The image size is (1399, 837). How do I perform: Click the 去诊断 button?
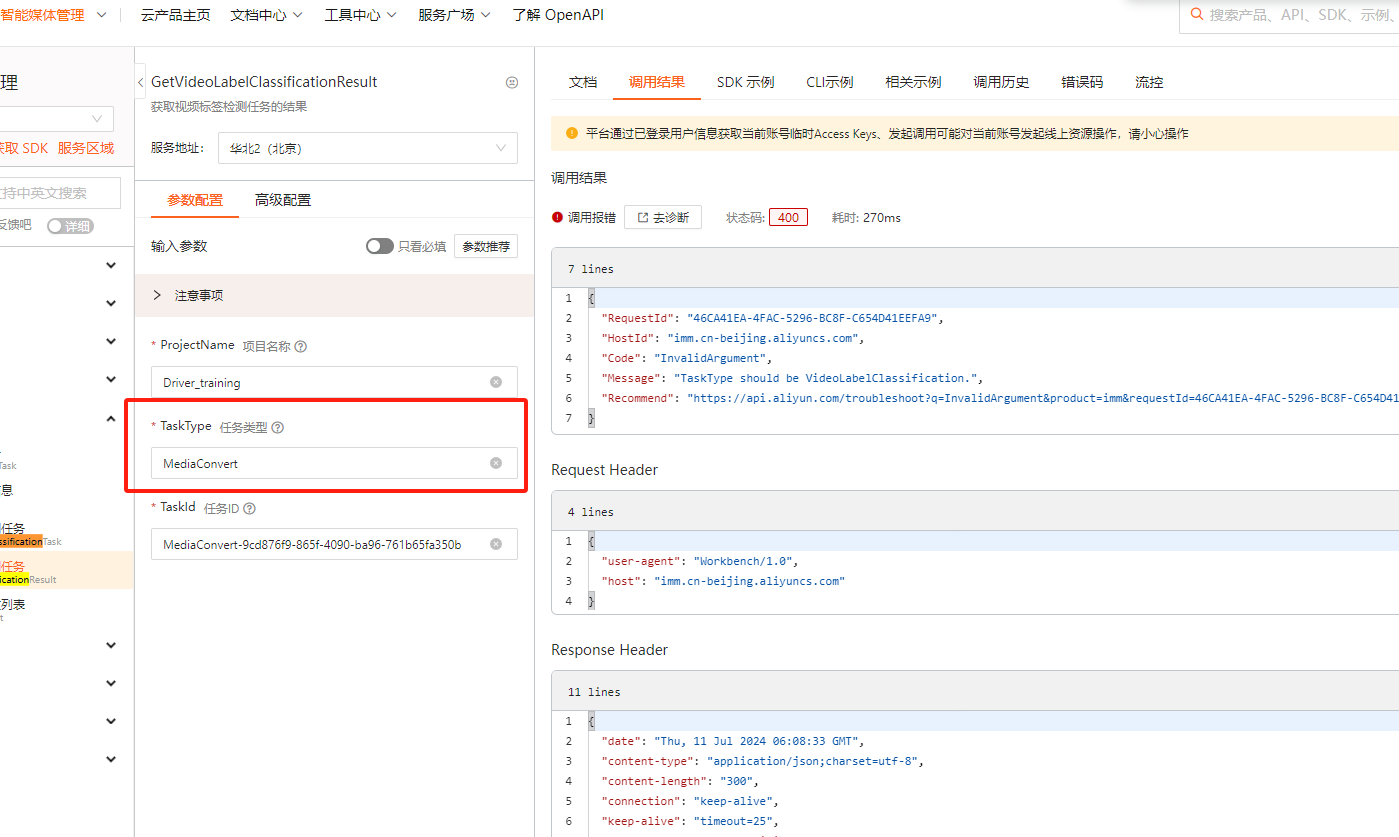pos(663,217)
